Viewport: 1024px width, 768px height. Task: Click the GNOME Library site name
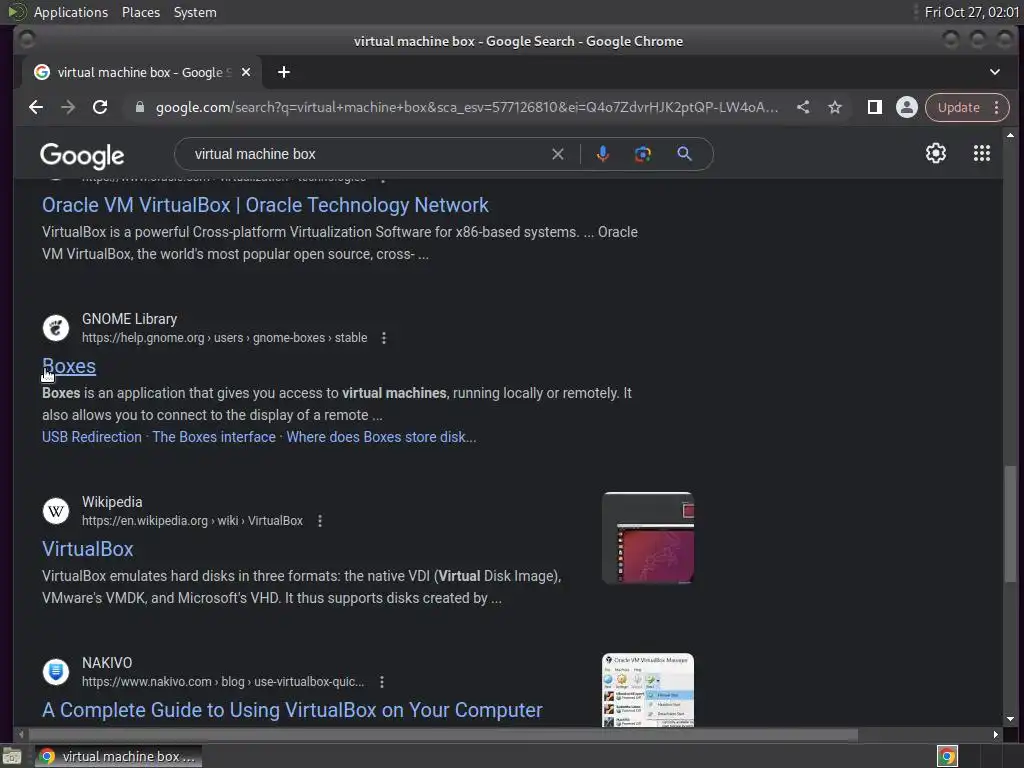tap(129, 319)
